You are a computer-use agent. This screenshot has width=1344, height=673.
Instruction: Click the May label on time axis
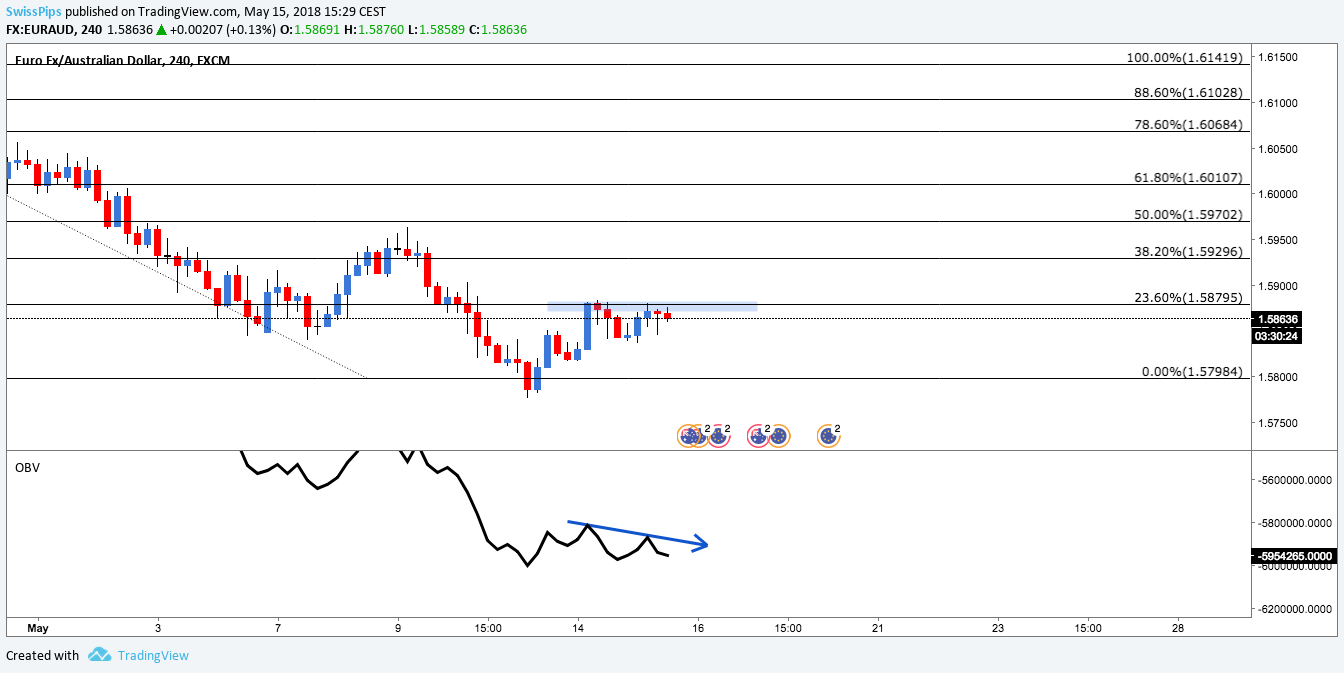[38, 628]
